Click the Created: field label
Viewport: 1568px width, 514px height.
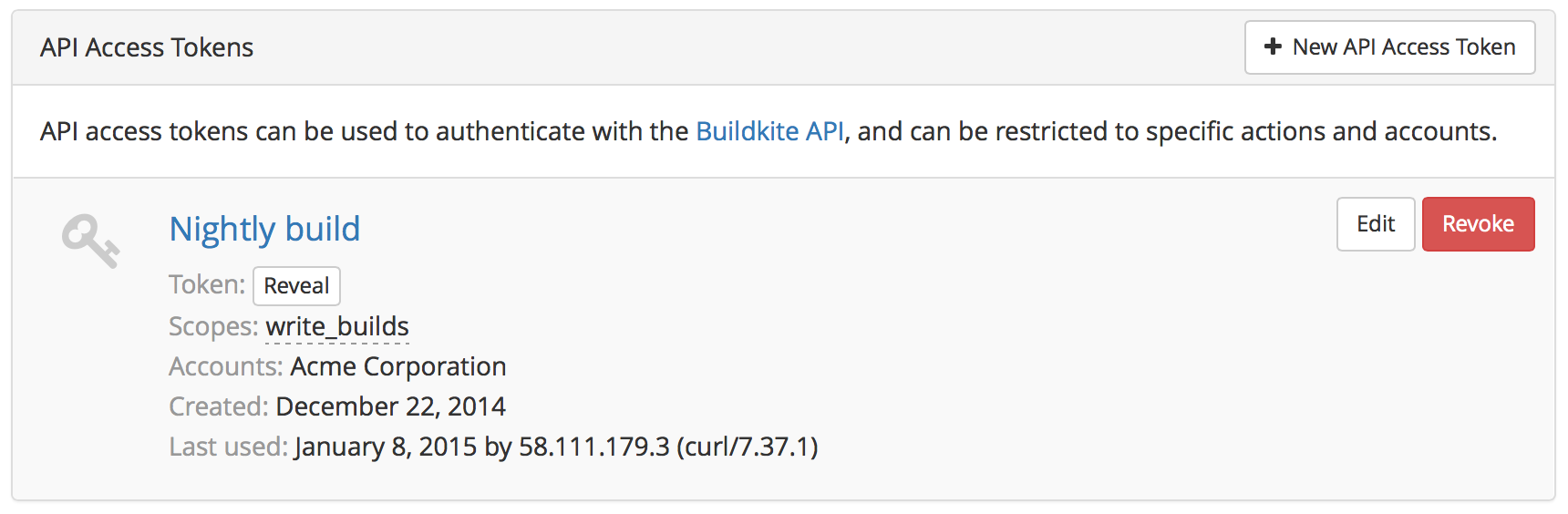tap(219, 406)
